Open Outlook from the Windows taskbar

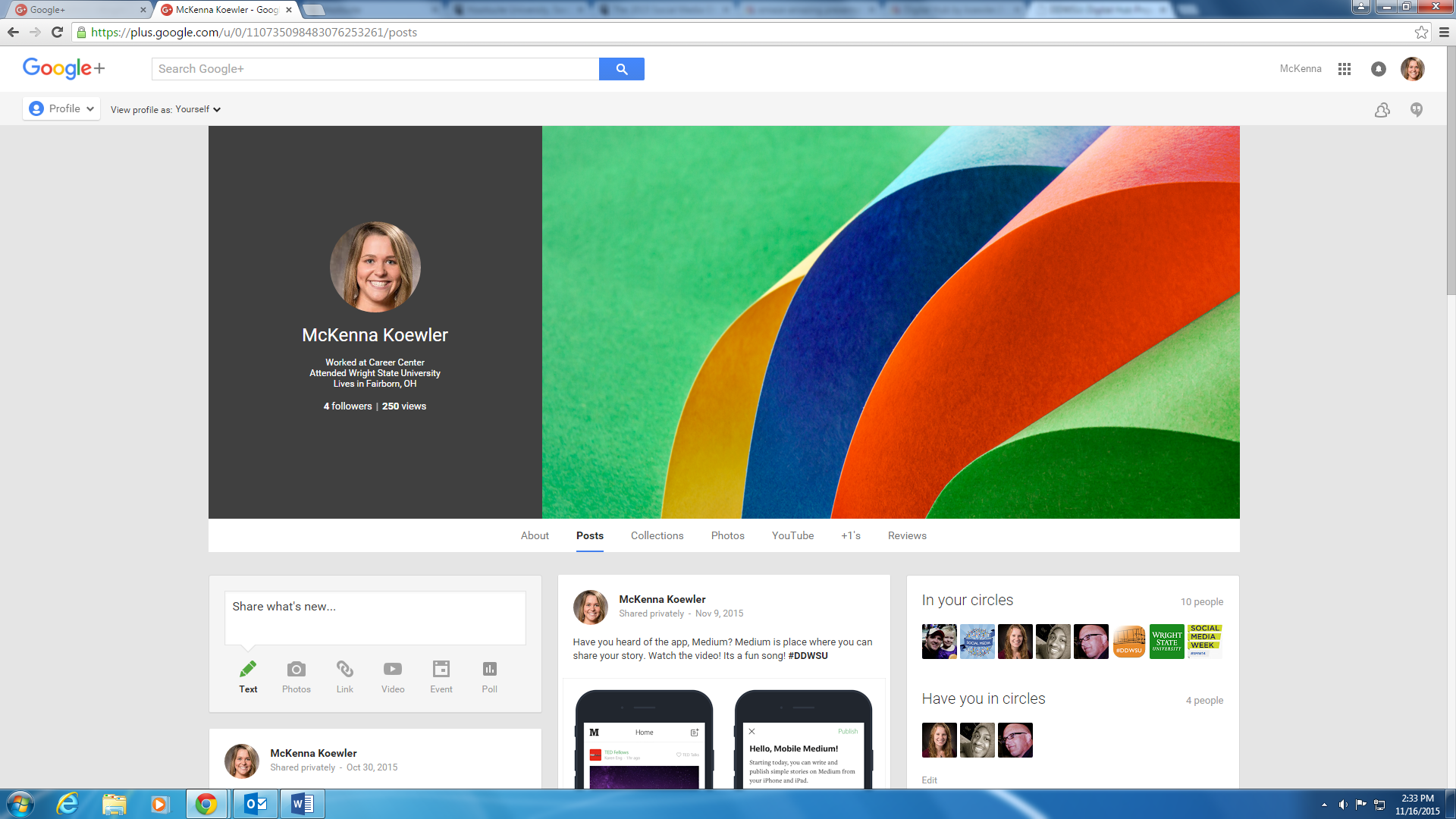(256, 804)
